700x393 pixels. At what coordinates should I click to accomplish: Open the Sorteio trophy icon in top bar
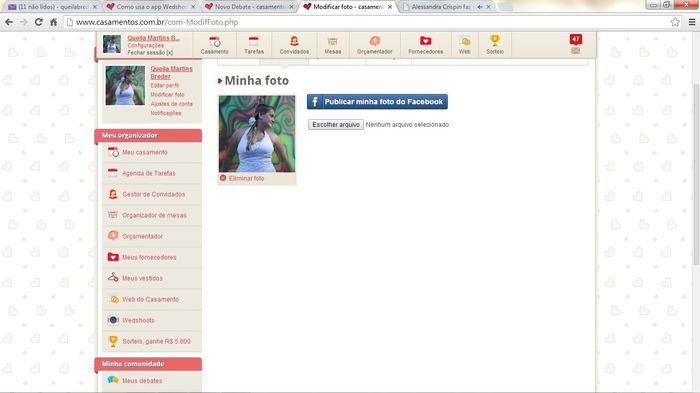(495, 41)
